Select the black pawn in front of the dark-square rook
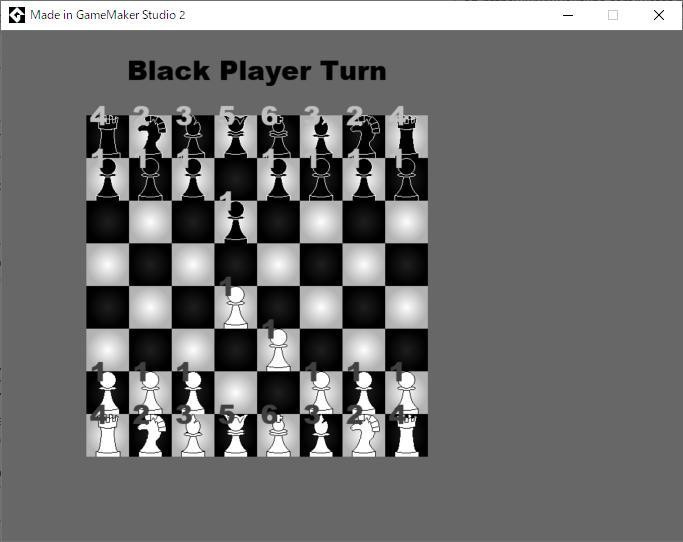 108,179
